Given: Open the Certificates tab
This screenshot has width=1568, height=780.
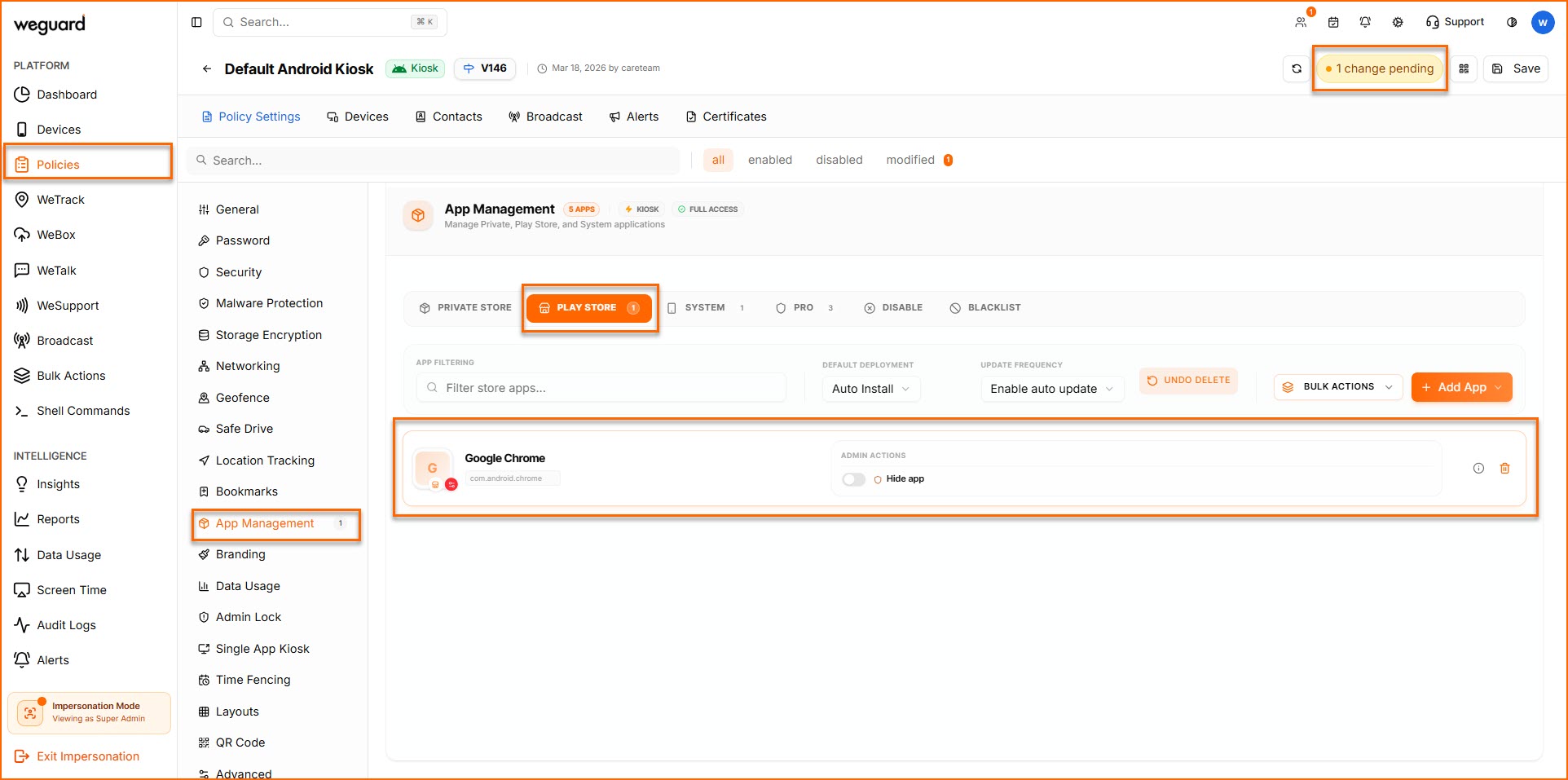Looking at the screenshot, I should click(x=726, y=117).
